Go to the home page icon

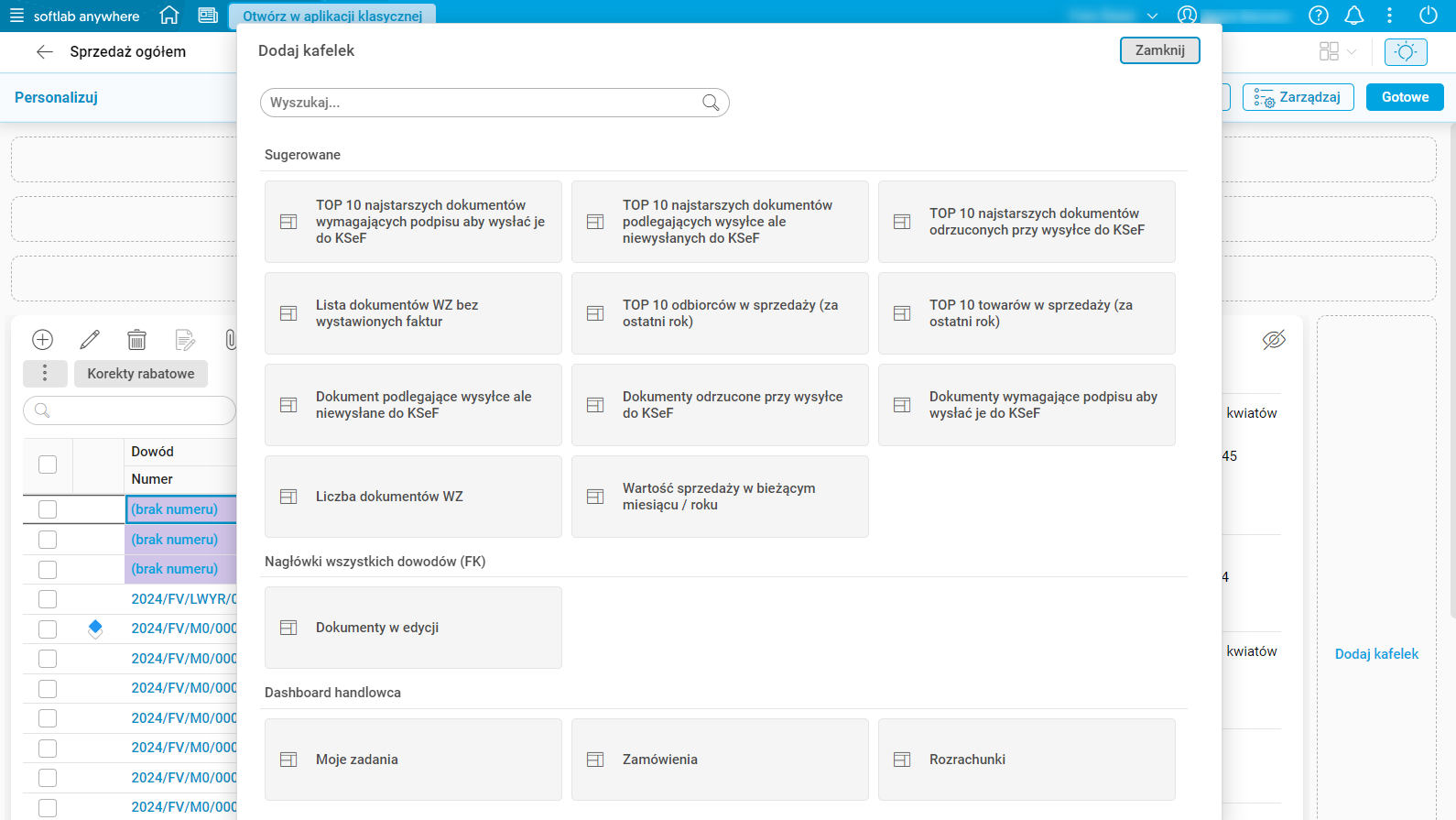tap(169, 16)
